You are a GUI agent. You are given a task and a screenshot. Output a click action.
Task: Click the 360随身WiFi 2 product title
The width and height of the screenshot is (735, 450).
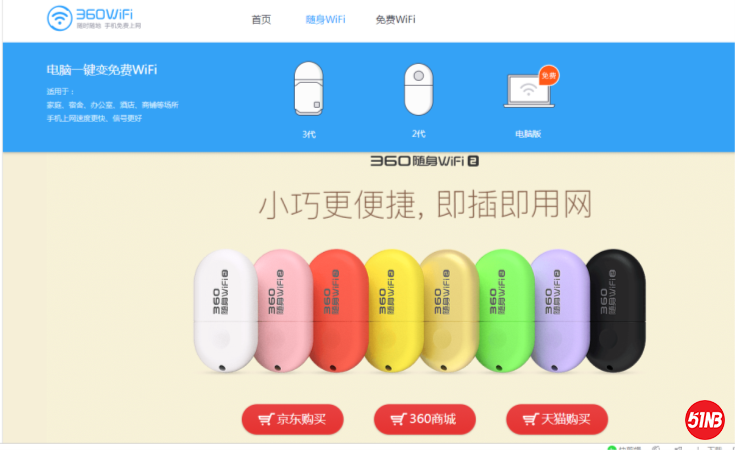coord(424,161)
